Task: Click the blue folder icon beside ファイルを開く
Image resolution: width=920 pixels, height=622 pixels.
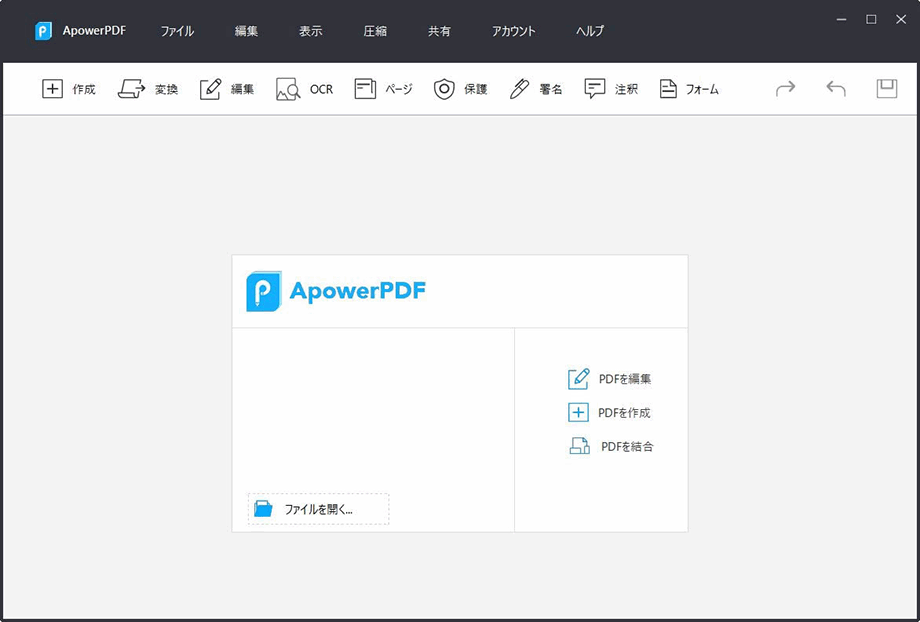Action: (x=263, y=509)
